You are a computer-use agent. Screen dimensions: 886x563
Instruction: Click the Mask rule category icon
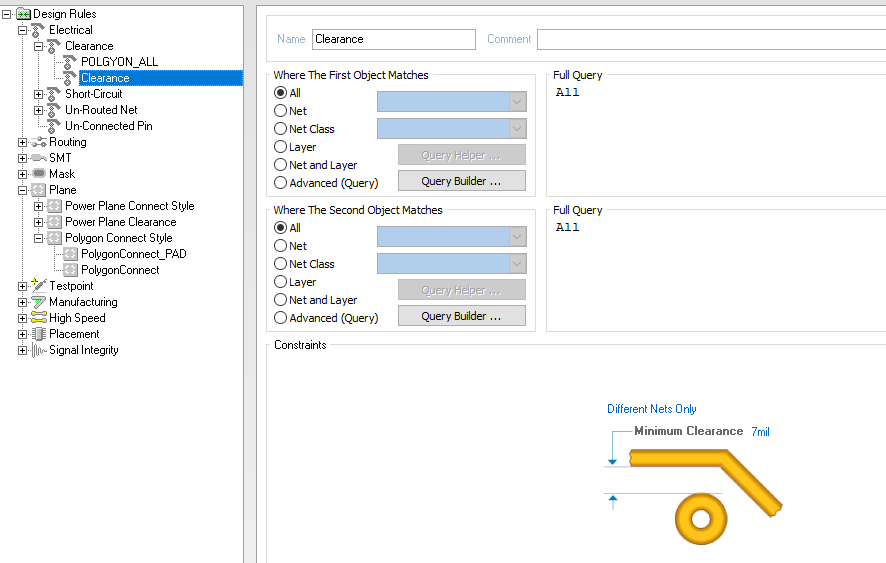pos(39,174)
